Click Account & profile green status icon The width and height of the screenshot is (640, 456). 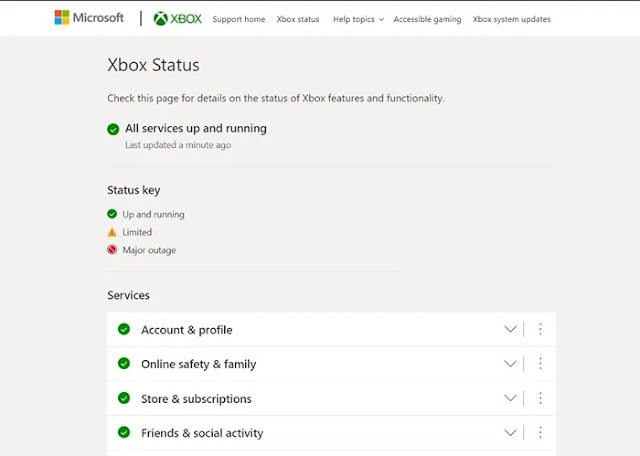click(x=124, y=329)
